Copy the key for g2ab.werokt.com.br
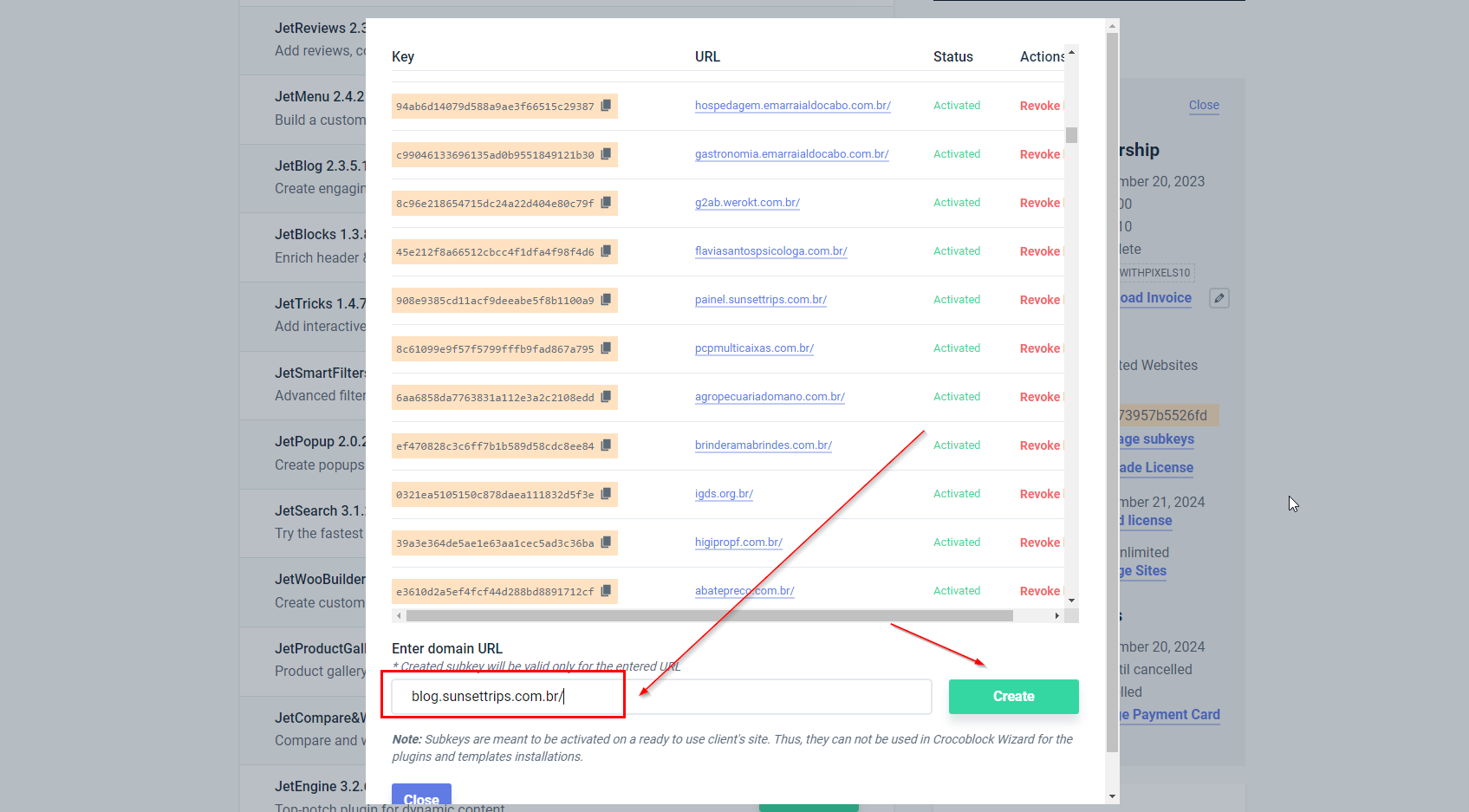 (606, 203)
